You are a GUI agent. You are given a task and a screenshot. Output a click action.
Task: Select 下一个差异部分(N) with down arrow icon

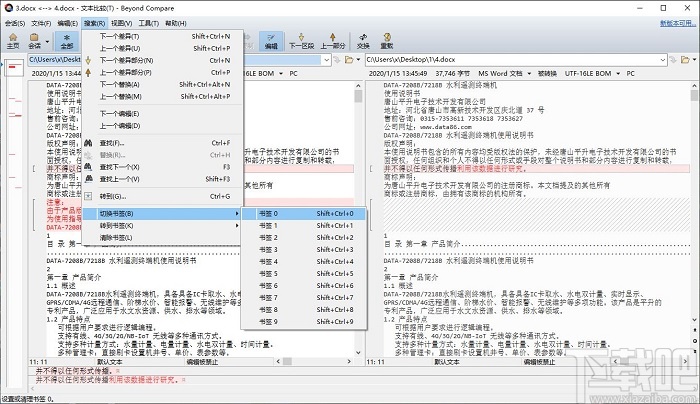(x=163, y=60)
